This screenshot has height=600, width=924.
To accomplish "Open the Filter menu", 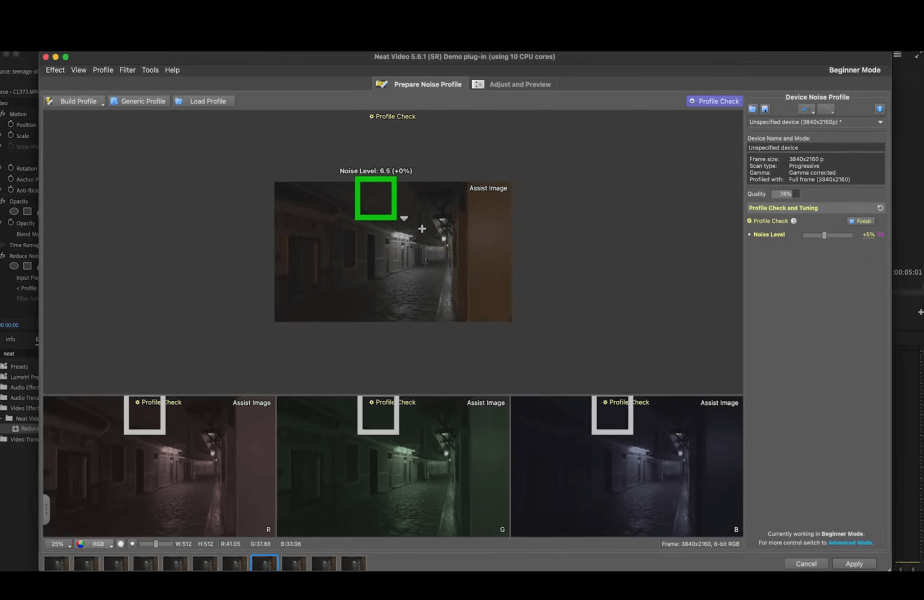I will point(127,70).
